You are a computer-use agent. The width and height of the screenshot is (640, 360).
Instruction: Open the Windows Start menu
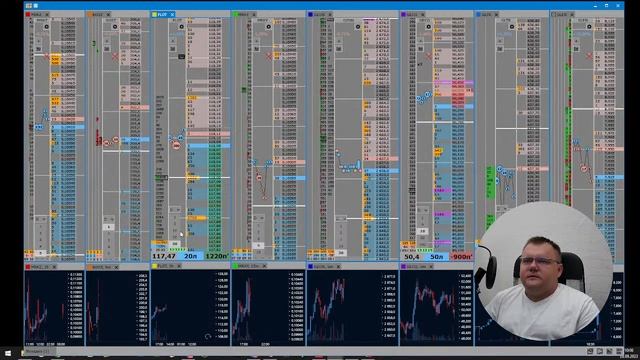click(8, 353)
